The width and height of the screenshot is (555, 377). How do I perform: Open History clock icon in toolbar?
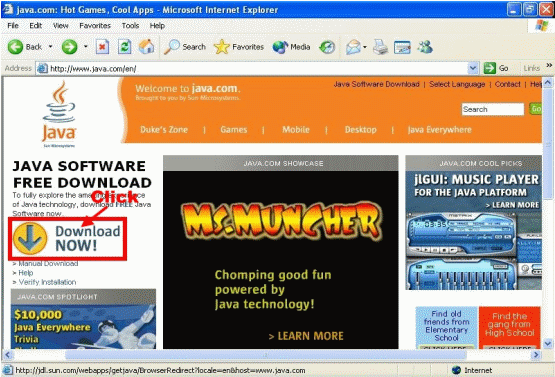(x=327, y=47)
